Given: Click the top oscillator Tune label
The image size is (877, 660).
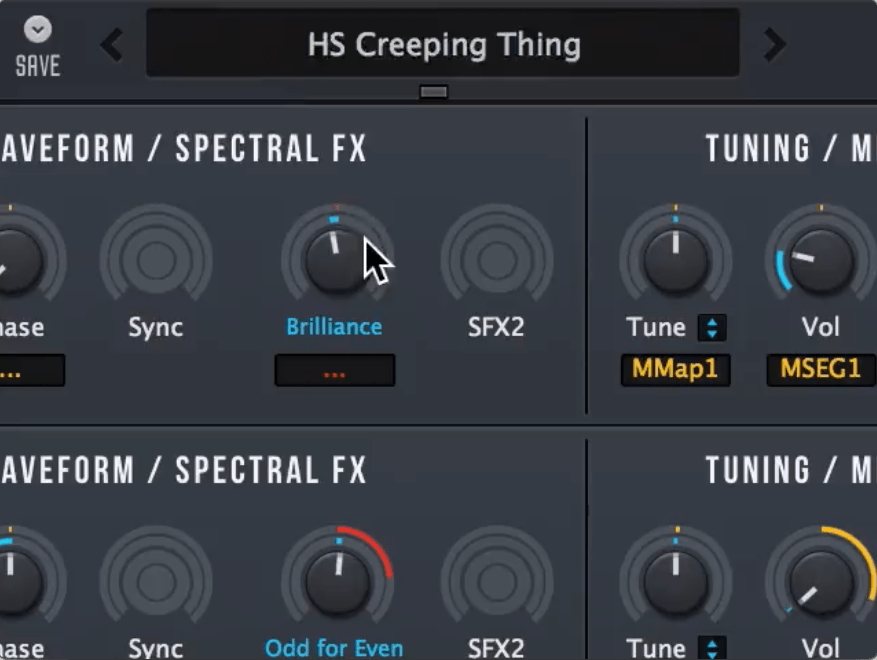Looking at the screenshot, I should 656,327.
